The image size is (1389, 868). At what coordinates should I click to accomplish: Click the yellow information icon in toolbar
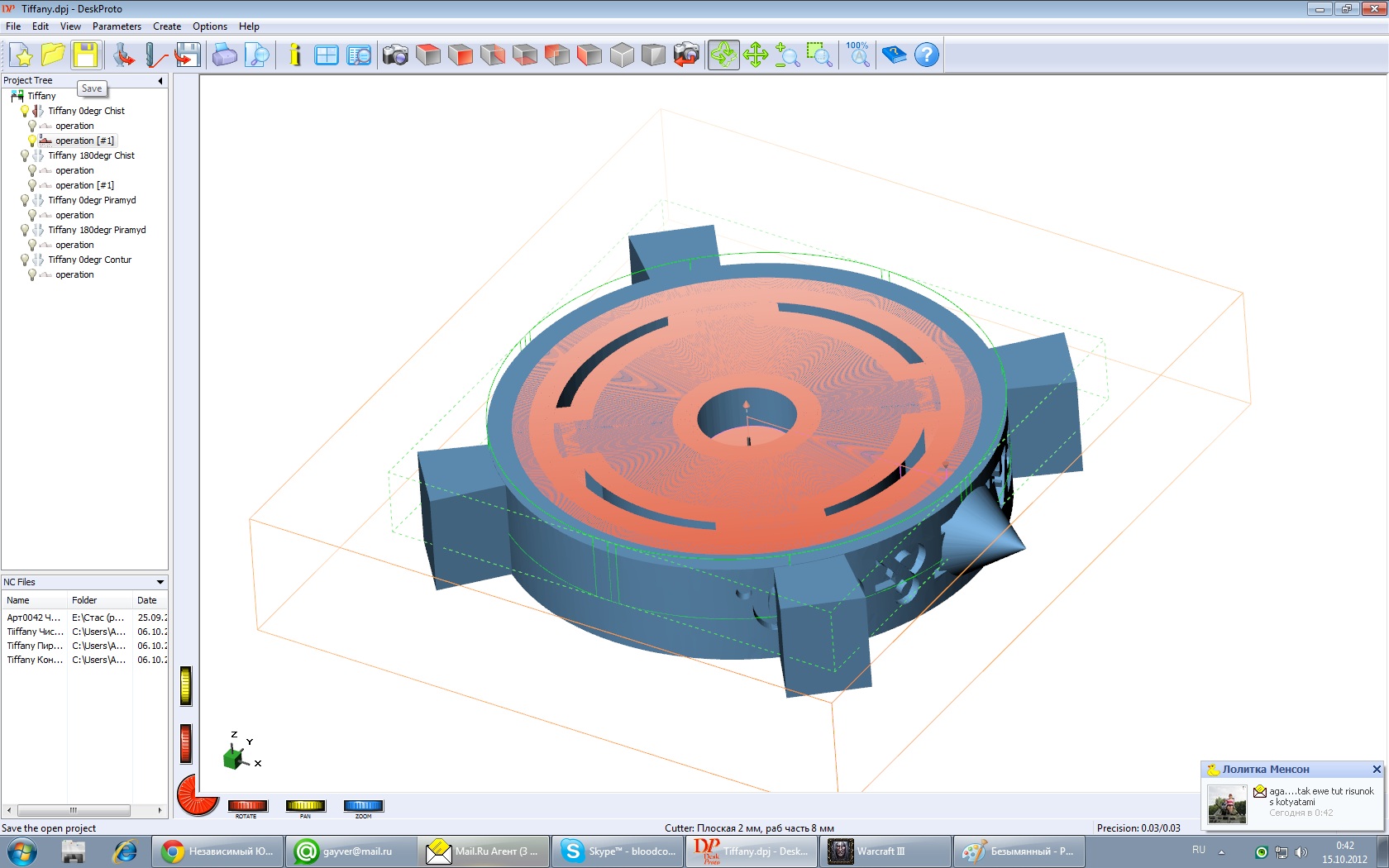294,55
